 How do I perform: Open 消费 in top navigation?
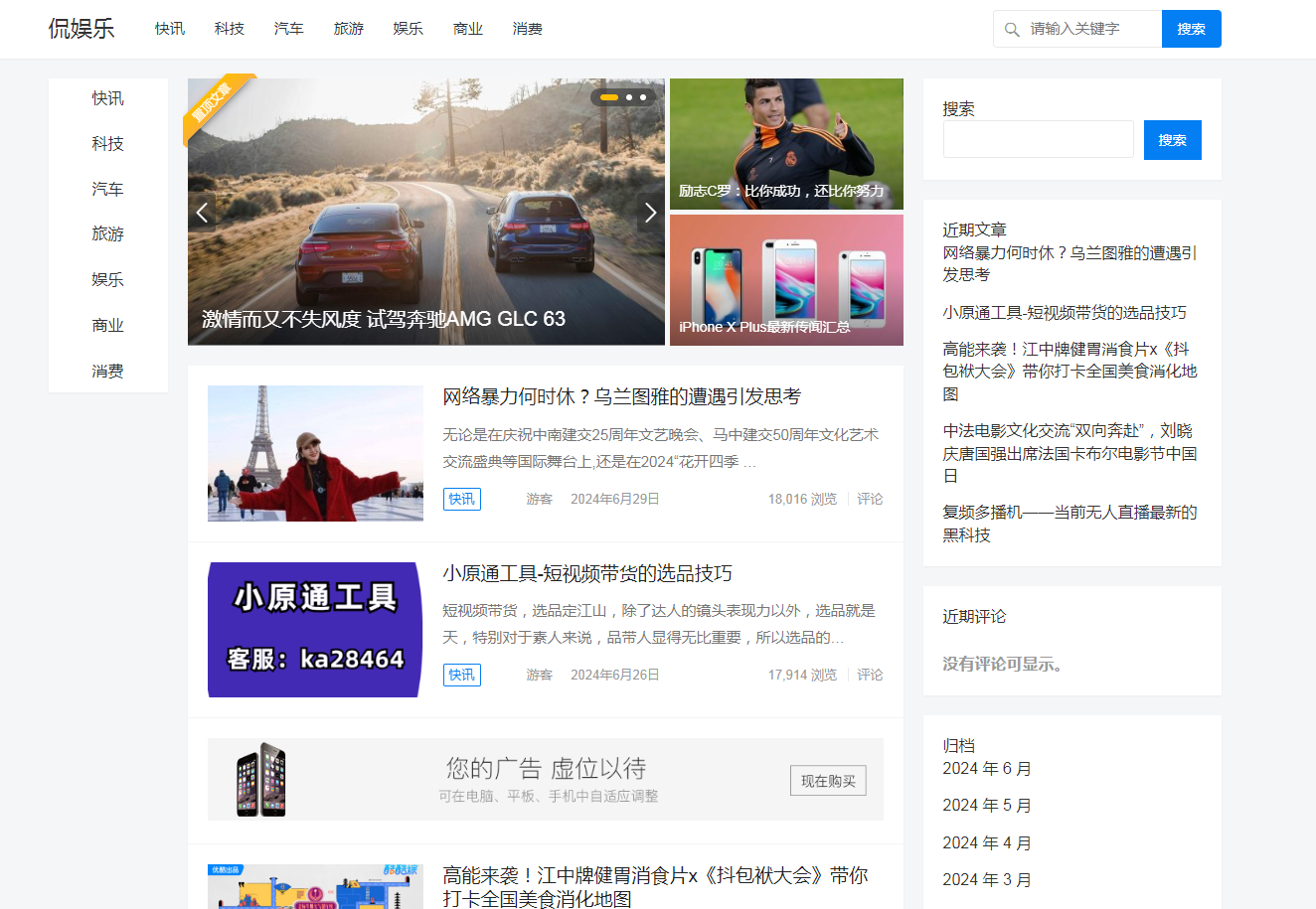point(528,29)
